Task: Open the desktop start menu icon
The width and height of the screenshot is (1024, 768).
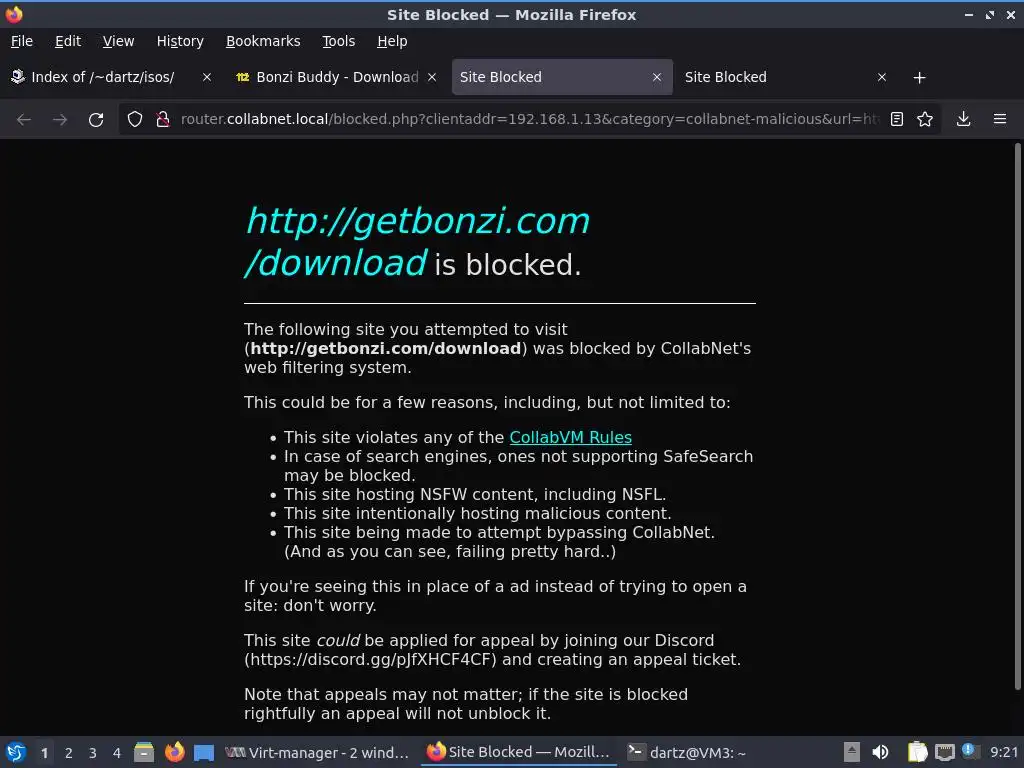Action: point(16,752)
